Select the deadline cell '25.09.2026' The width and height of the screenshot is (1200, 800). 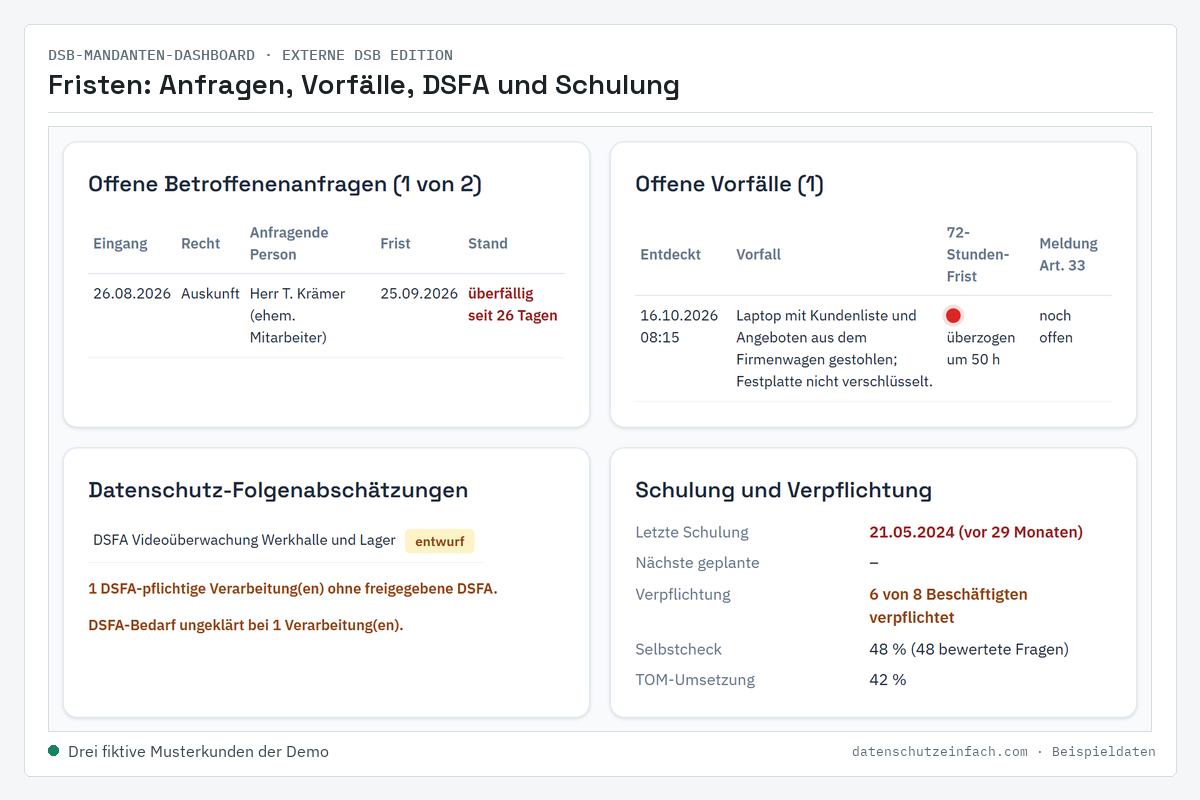419,293
